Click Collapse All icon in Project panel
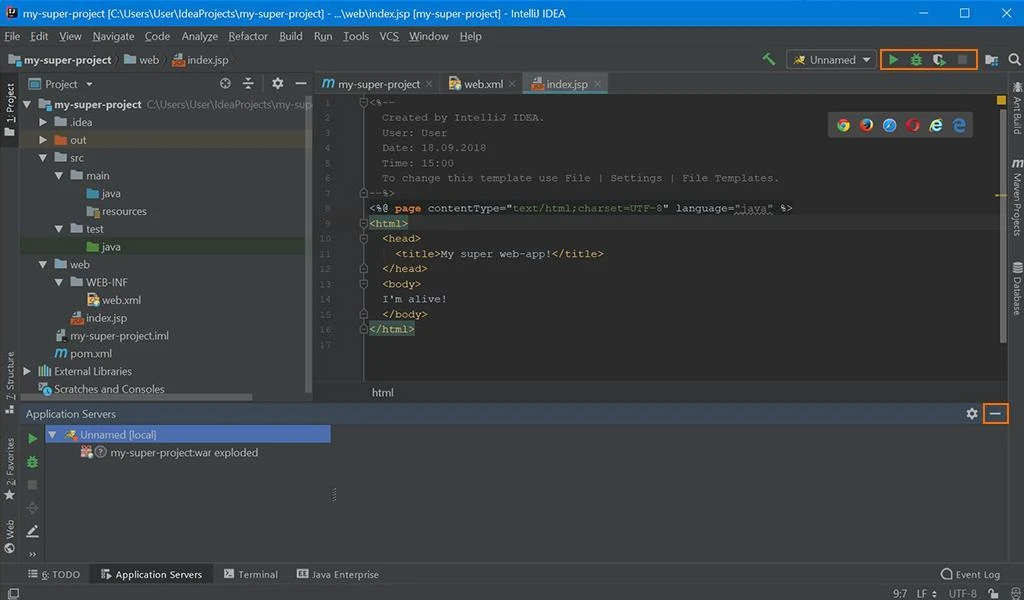 [x=249, y=84]
